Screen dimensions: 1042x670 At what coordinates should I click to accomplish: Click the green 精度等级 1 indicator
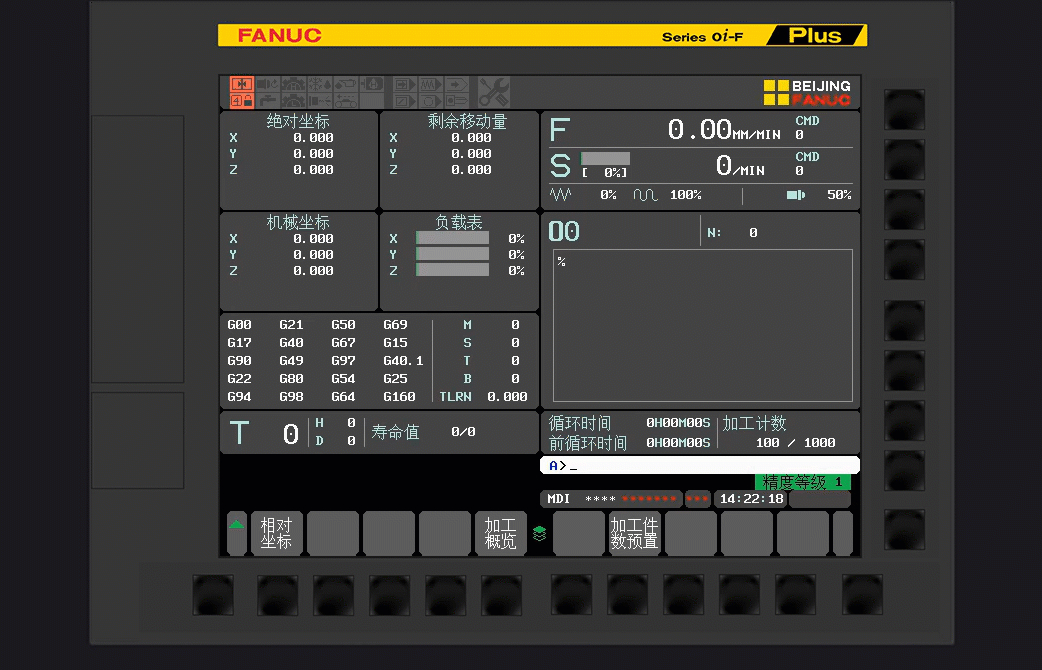[x=803, y=482]
